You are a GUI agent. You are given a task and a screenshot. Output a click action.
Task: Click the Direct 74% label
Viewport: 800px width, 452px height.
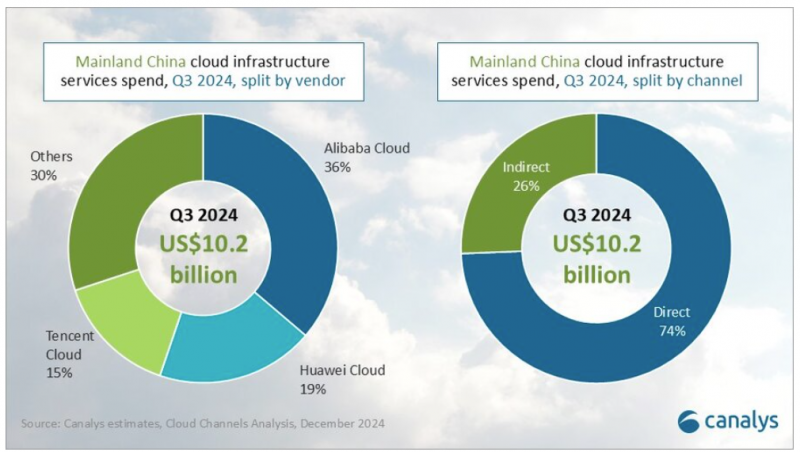(671, 321)
